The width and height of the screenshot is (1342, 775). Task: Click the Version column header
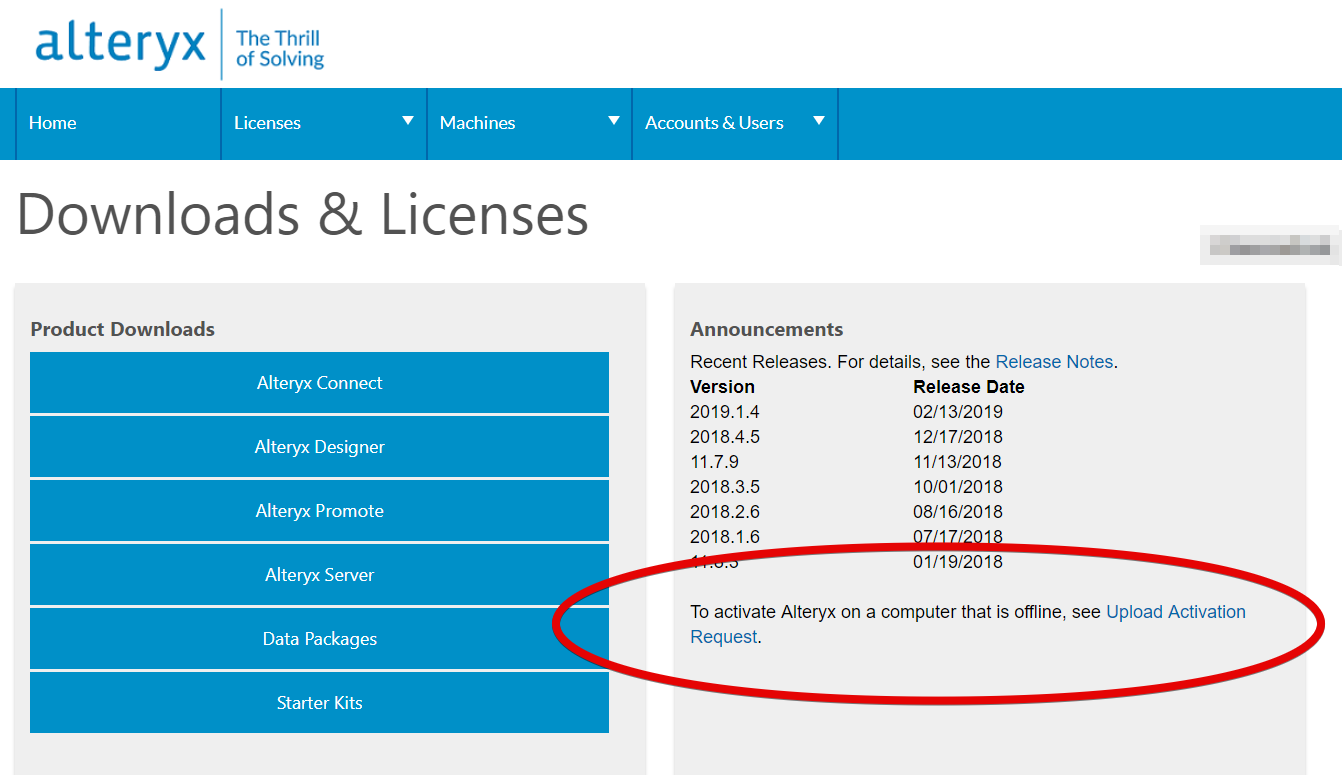[721, 386]
